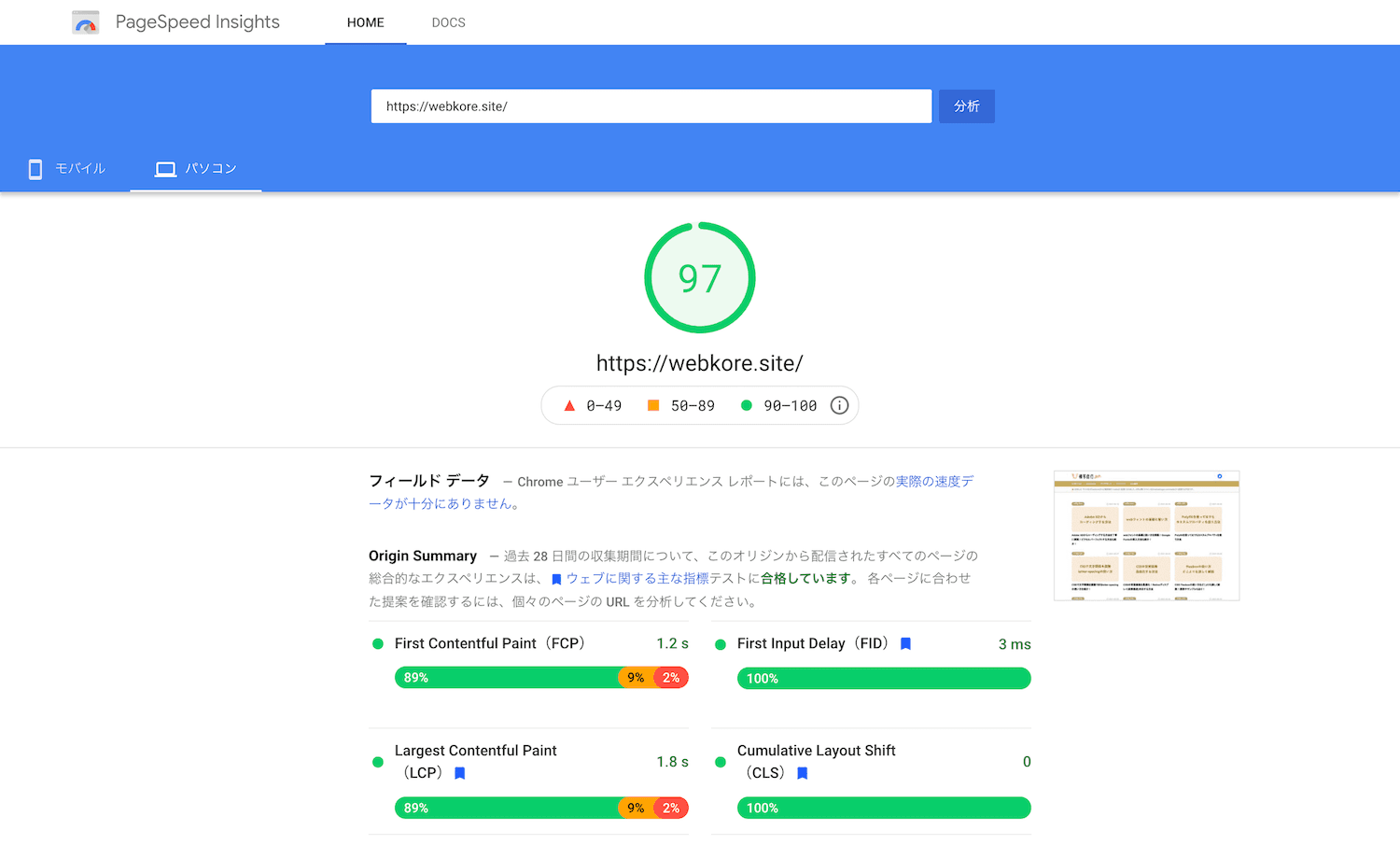Click green status dot beside First Contentful Paint
Image resolution: width=1400 pixels, height=859 pixels.
pos(378,643)
